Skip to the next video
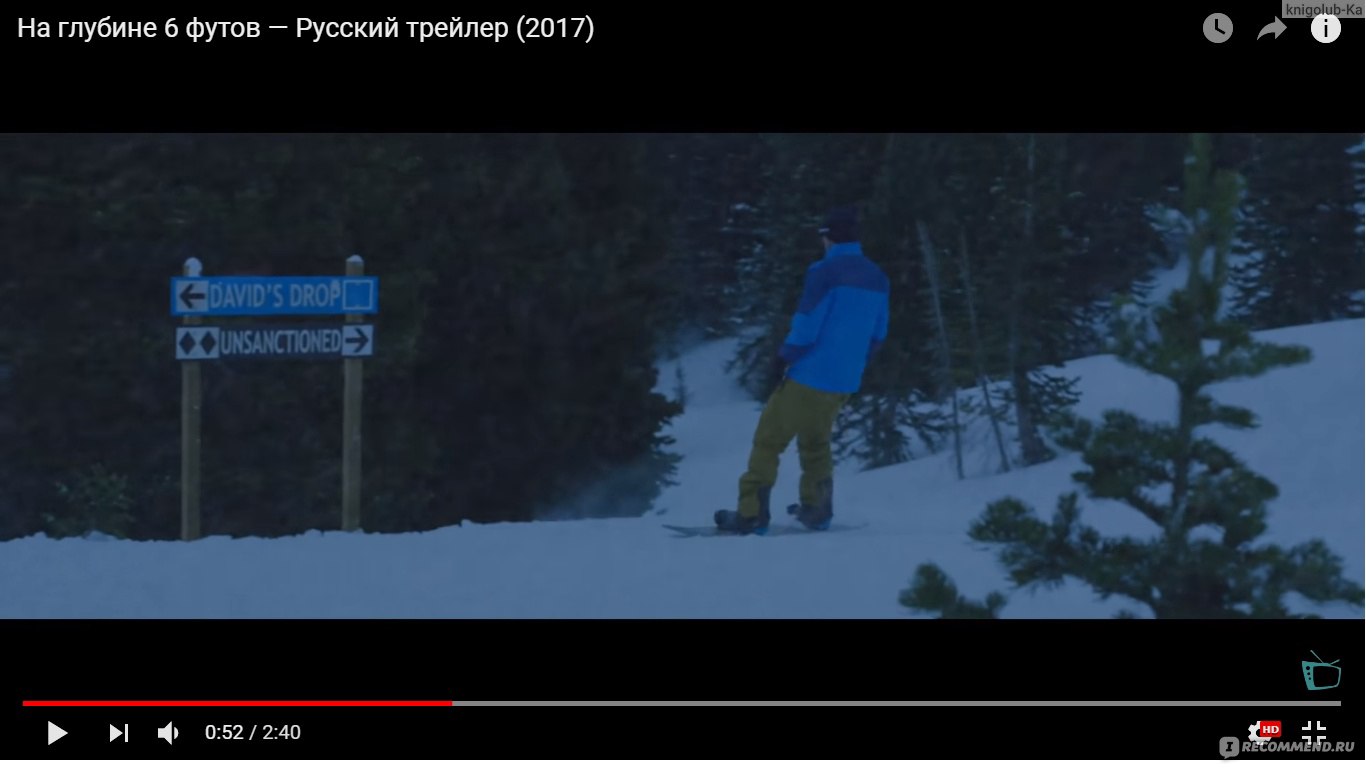 118,733
